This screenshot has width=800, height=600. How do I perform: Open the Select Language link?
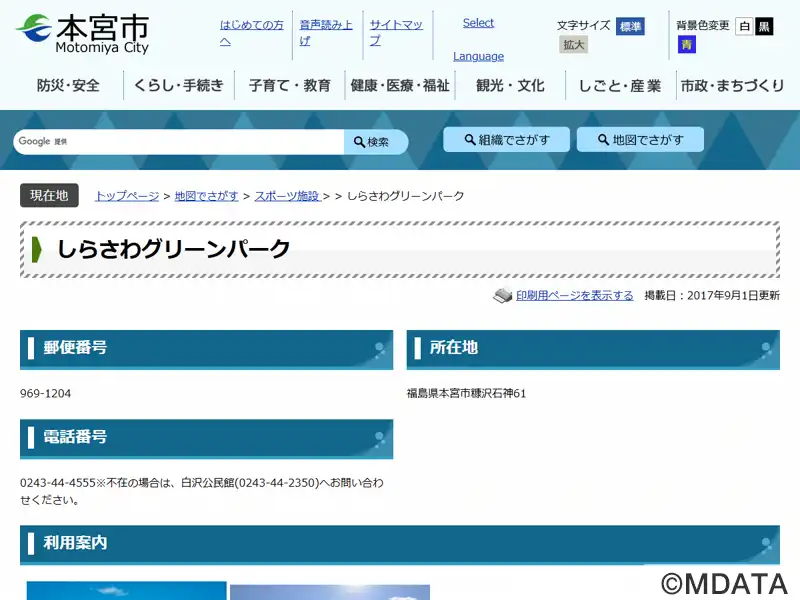coord(478,39)
